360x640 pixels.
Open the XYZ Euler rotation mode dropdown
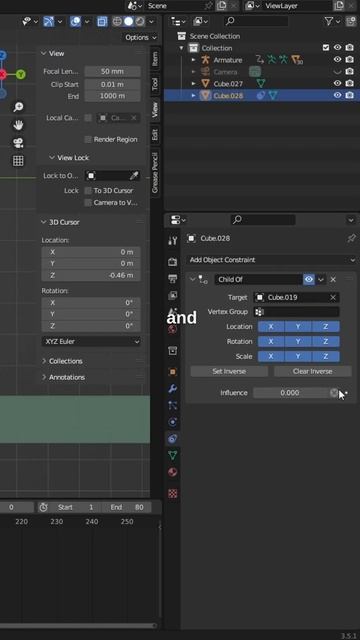[x=91, y=342]
